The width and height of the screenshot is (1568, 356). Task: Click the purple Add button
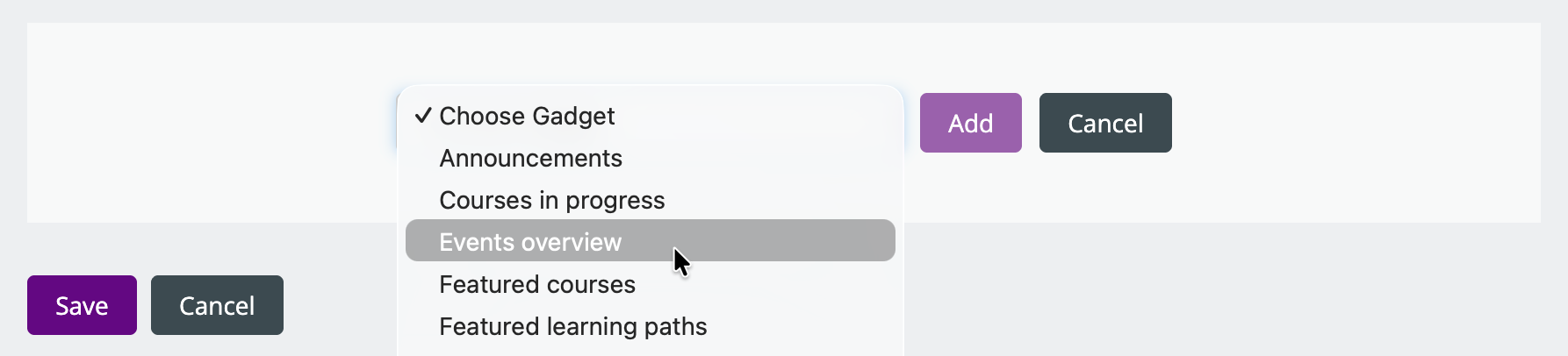pyautogui.click(x=970, y=124)
